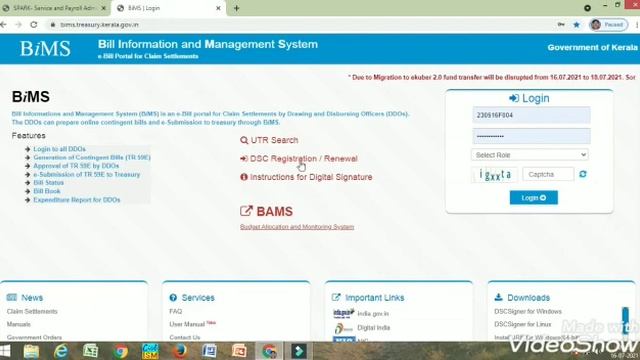The width and height of the screenshot is (640, 360).
Task: Click Login to all DDOs feature
Action: point(60,149)
